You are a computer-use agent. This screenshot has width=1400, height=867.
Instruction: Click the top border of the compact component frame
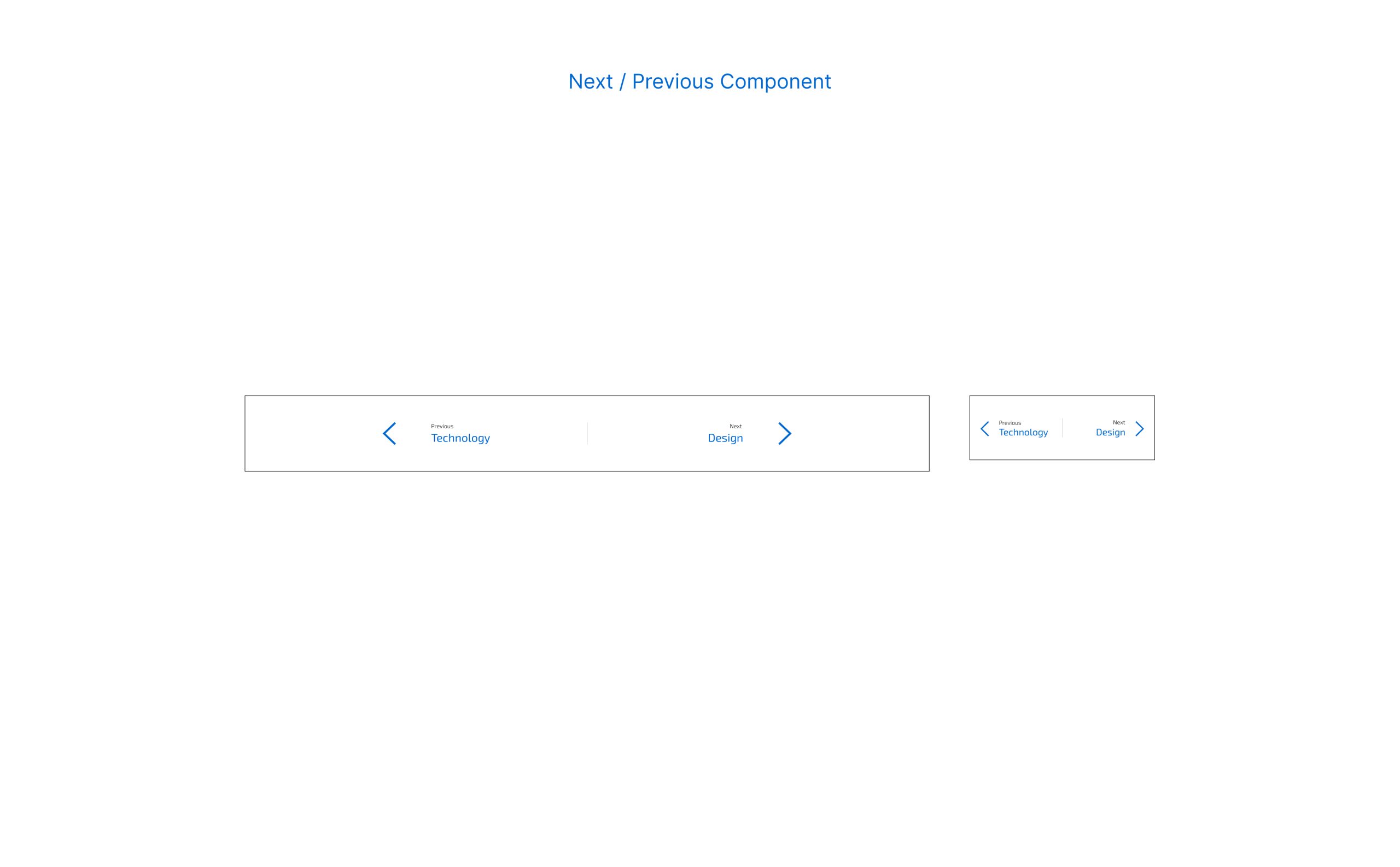coord(1063,395)
